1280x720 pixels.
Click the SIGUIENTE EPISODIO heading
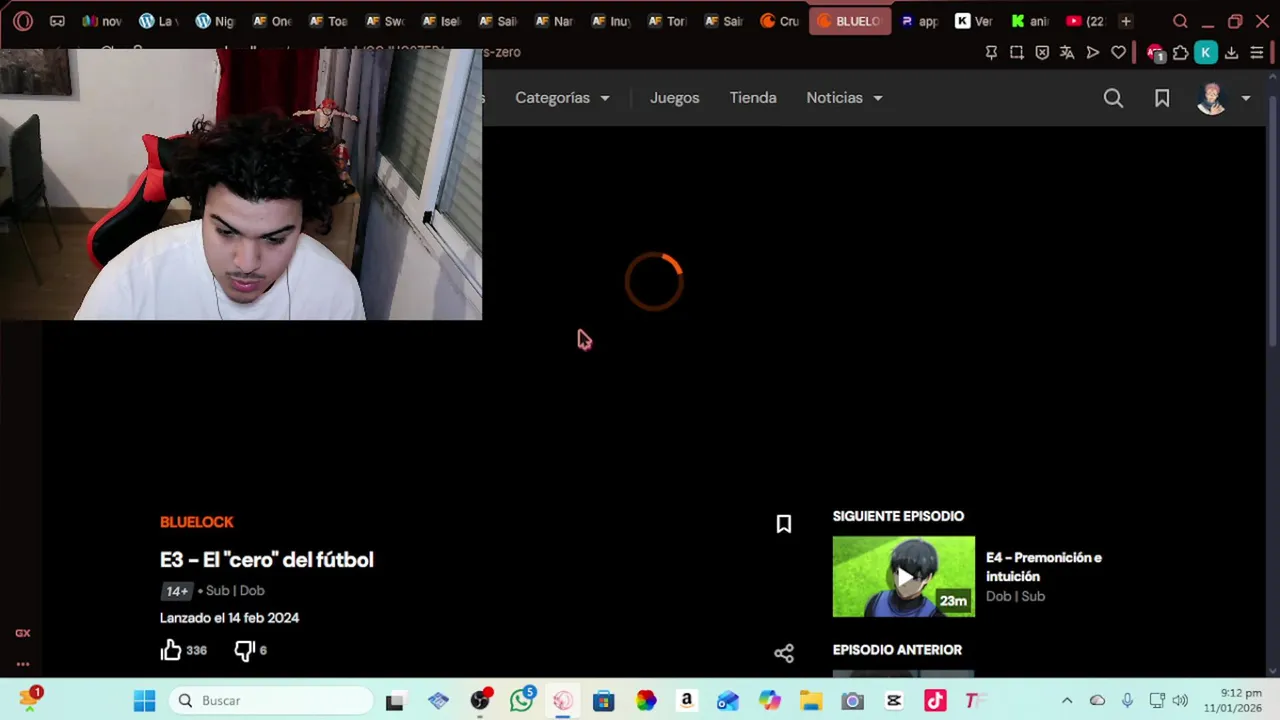[x=898, y=516]
